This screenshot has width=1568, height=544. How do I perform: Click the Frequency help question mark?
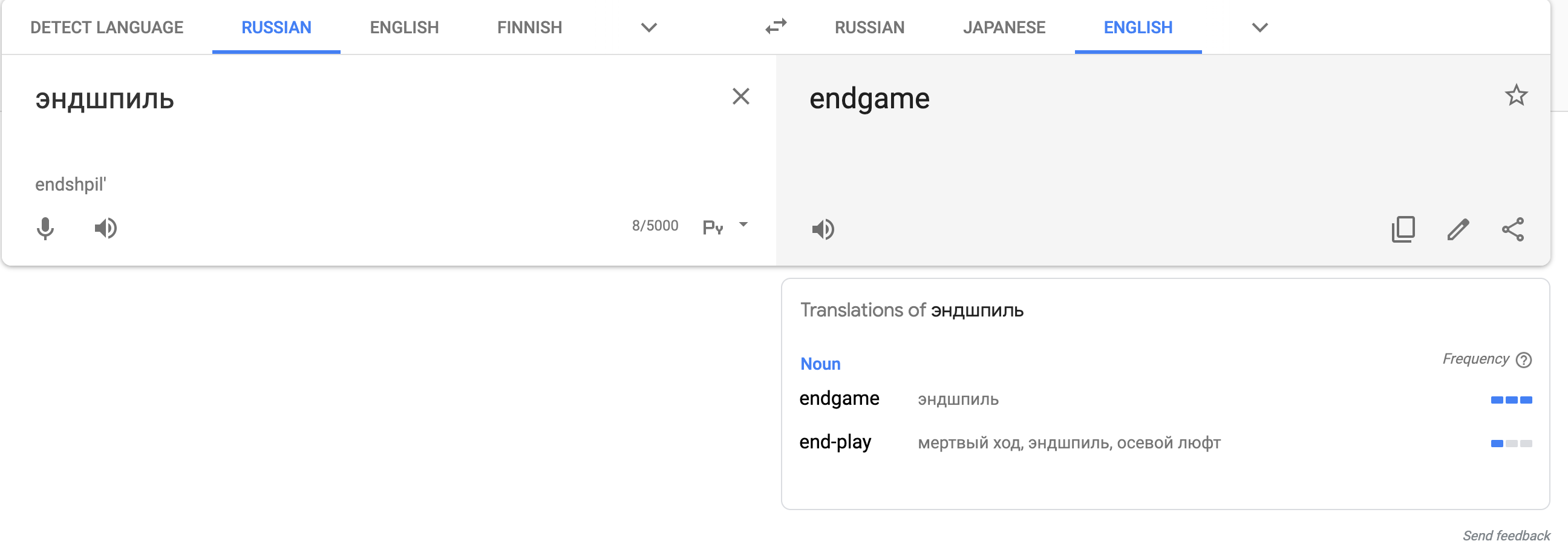1524,360
